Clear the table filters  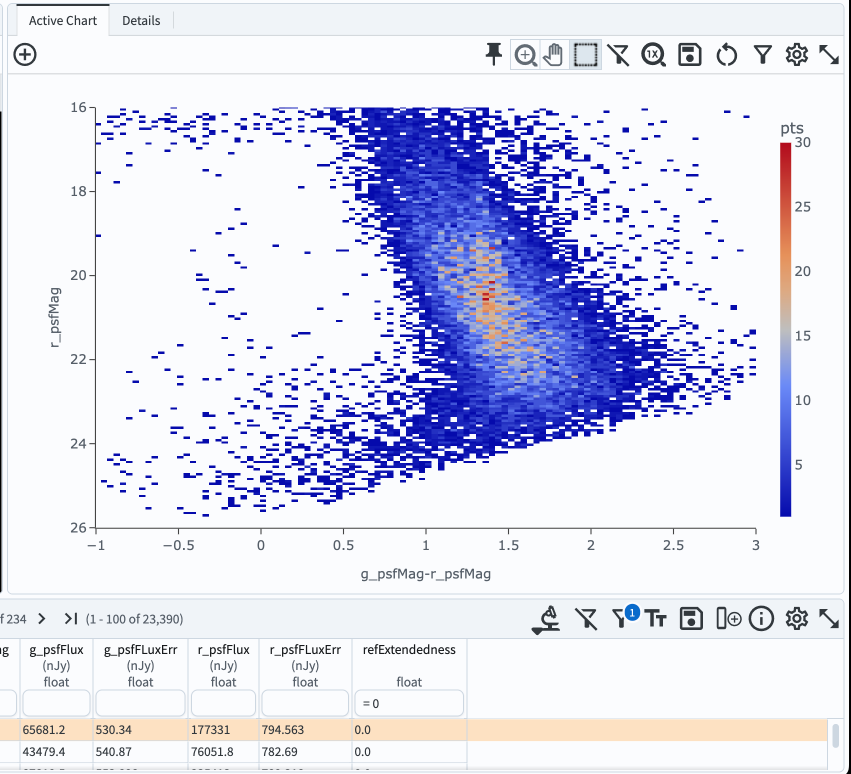point(586,618)
